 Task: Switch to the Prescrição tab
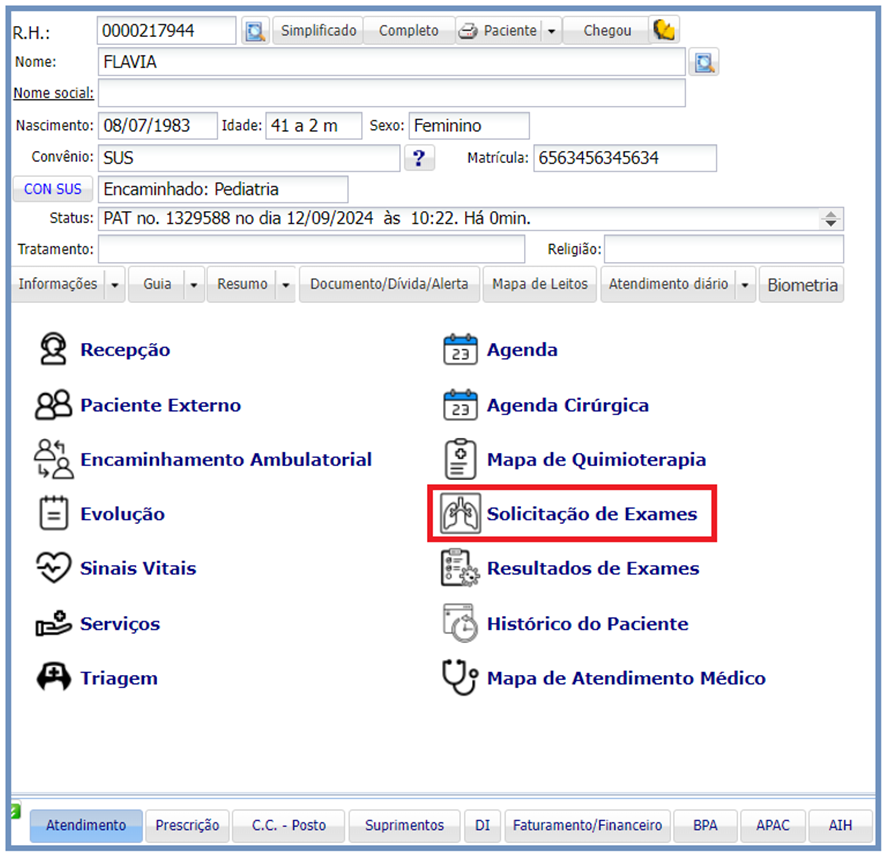(x=187, y=825)
